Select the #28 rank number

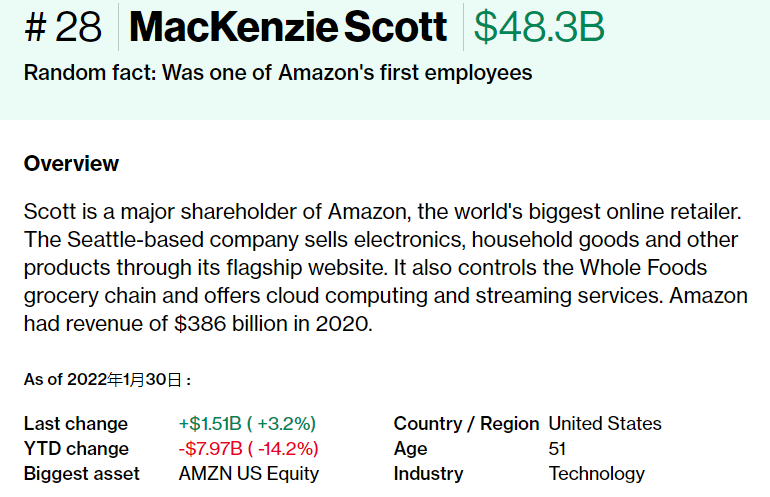(x=63, y=28)
